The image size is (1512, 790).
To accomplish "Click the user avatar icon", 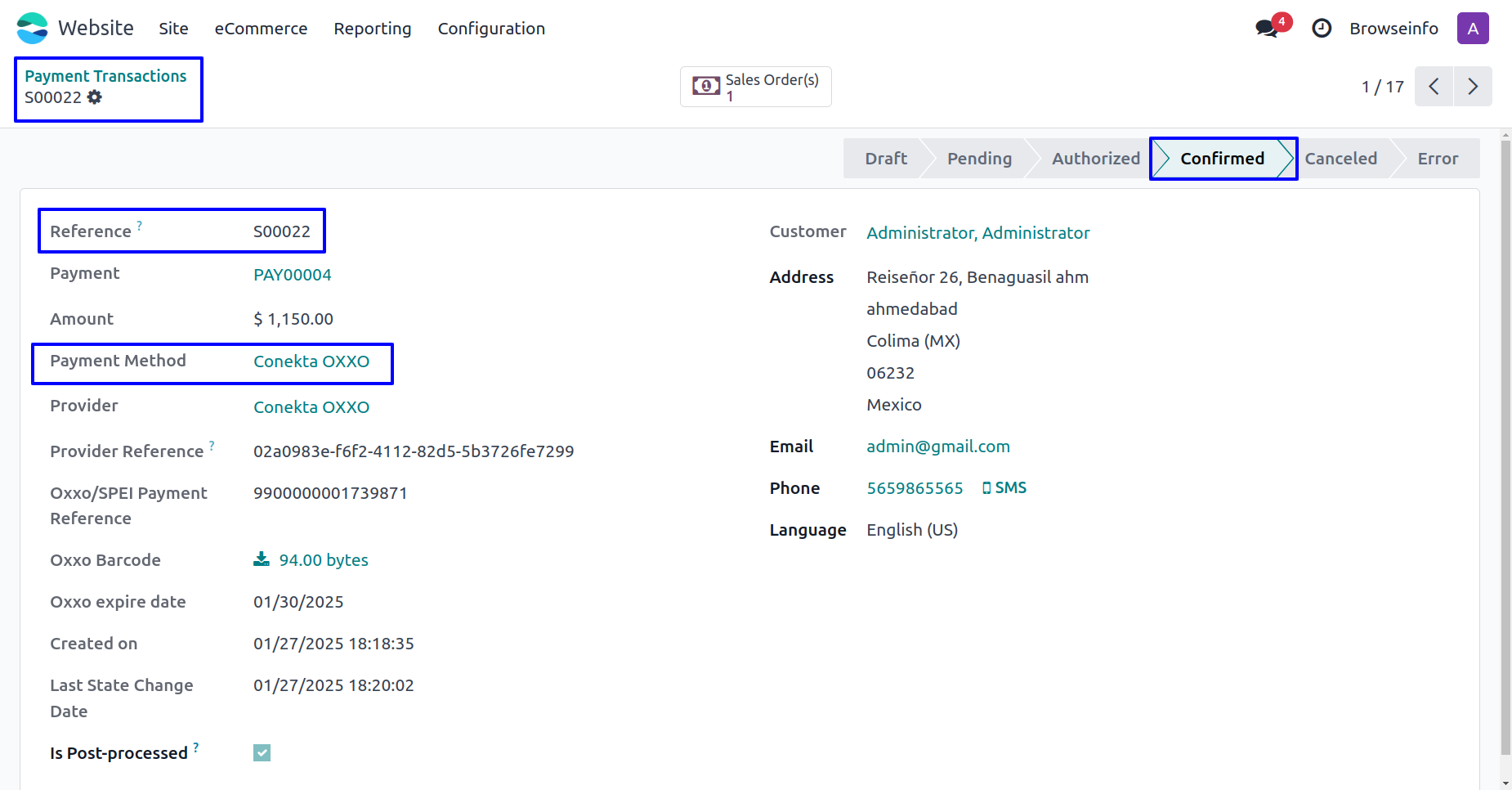I will click(1472, 29).
